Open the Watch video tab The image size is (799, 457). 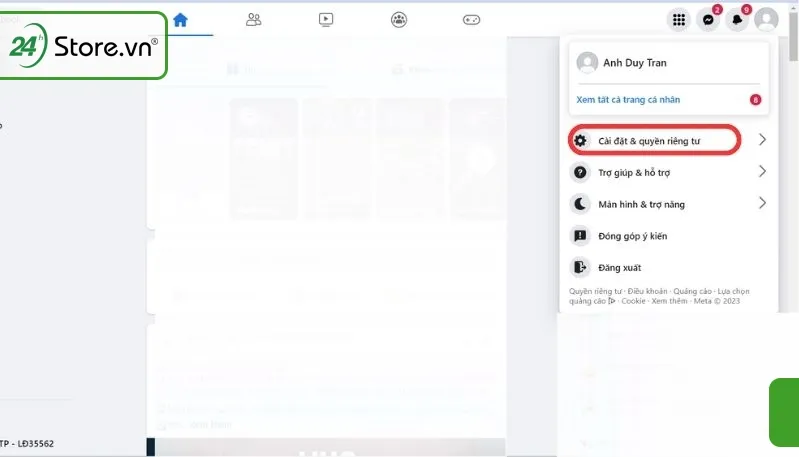(x=326, y=20)
